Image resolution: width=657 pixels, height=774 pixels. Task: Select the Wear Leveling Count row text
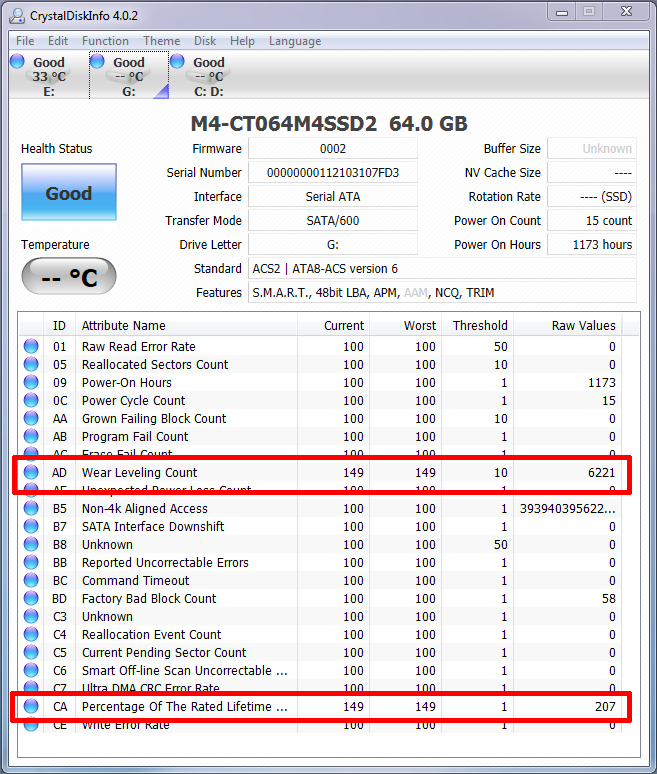pyautogui.click(x=140, y=472)
